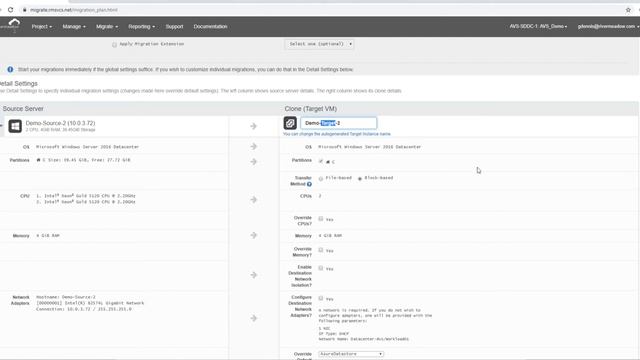Select the Block-based transfer method
The image size is (640, 360).
tap(360, 178)
